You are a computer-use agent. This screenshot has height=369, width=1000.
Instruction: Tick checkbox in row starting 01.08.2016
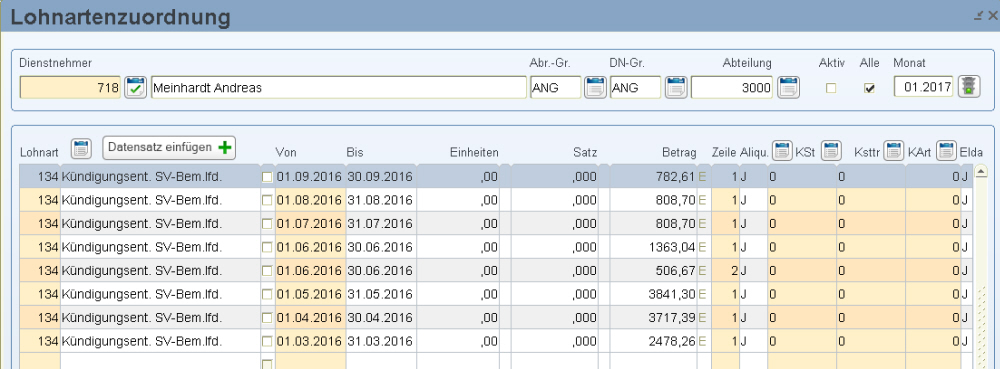pyautogui.click(x=267, y=200)
